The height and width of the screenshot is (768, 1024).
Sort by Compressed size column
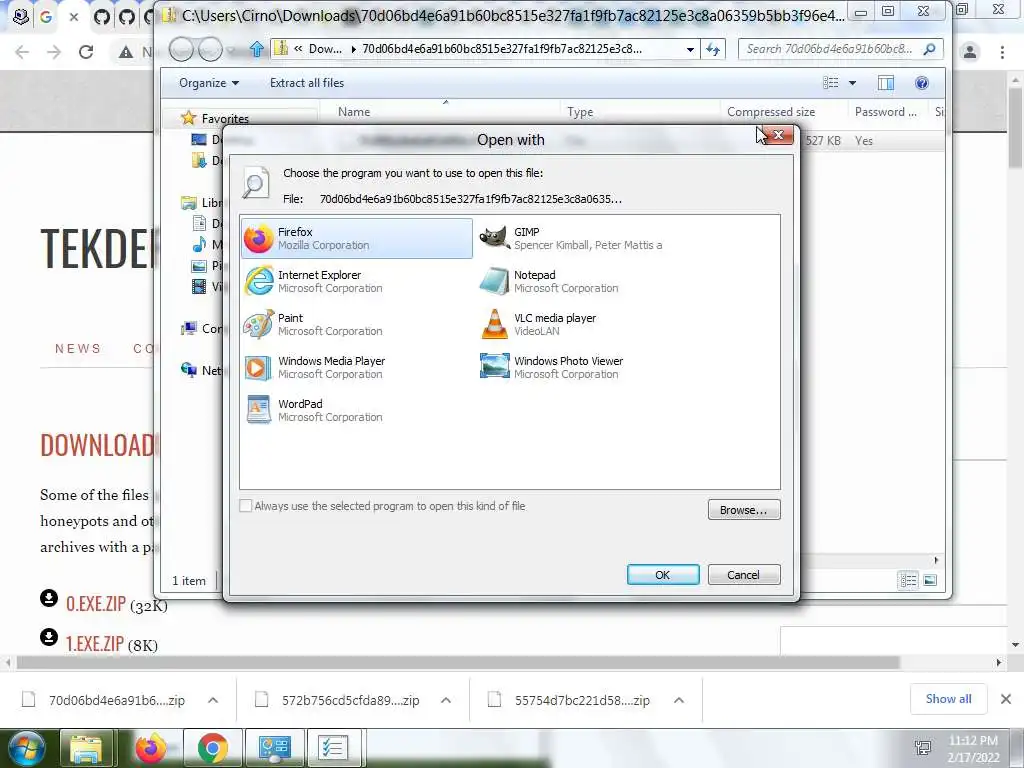pos(771,112)
